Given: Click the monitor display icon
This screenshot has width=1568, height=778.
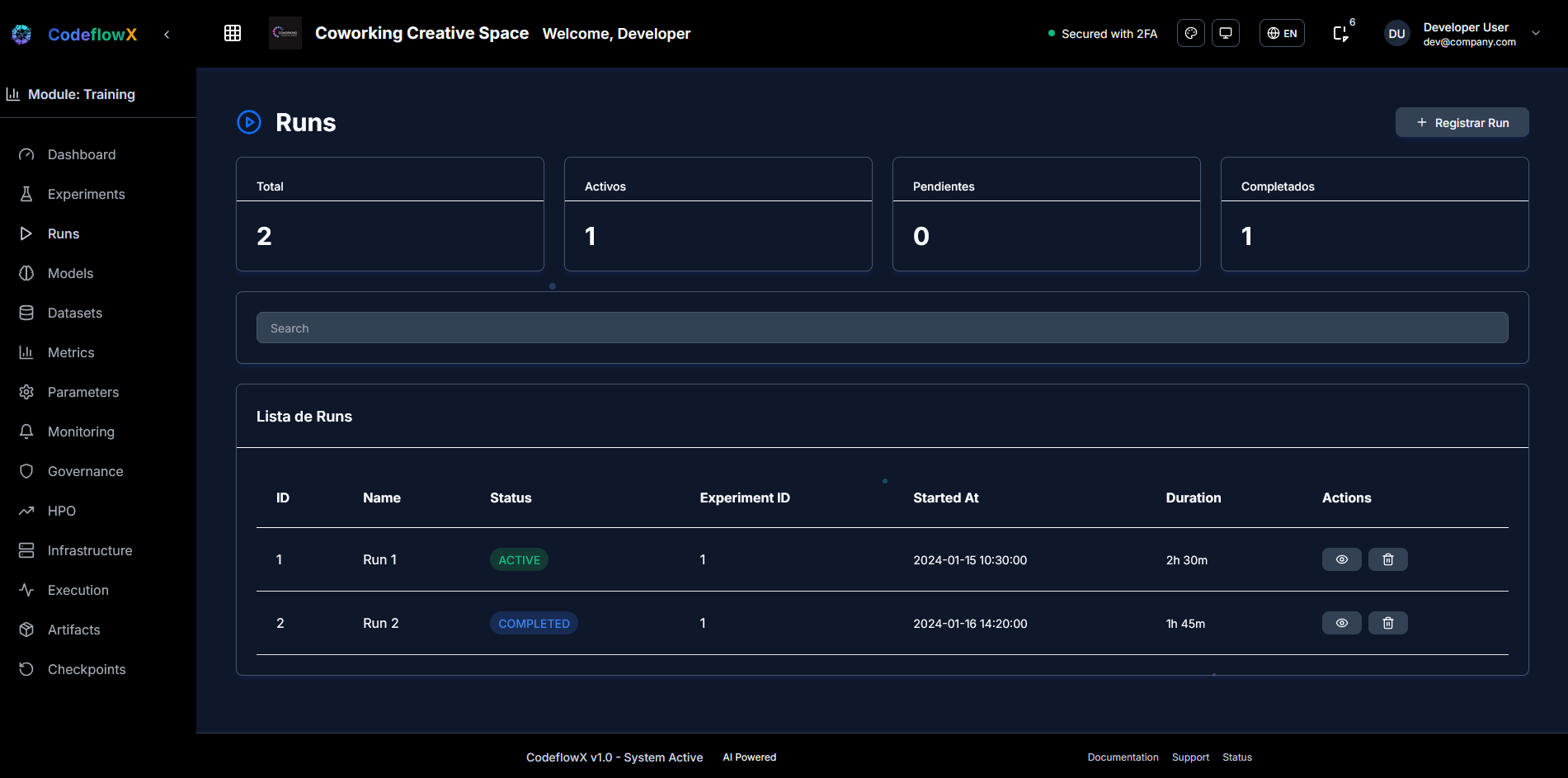Looking at the screenshot, I should click(1226, 33).
